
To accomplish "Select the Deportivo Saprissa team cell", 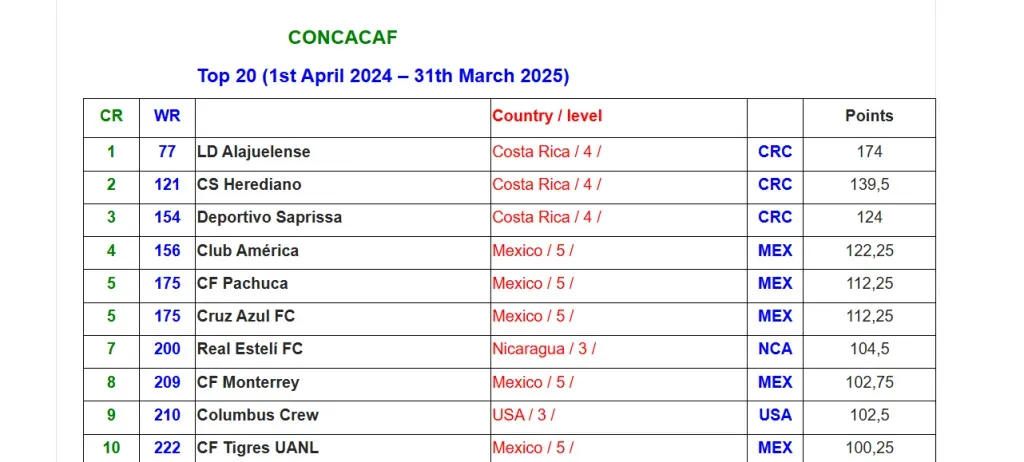I will pos(269,218).
